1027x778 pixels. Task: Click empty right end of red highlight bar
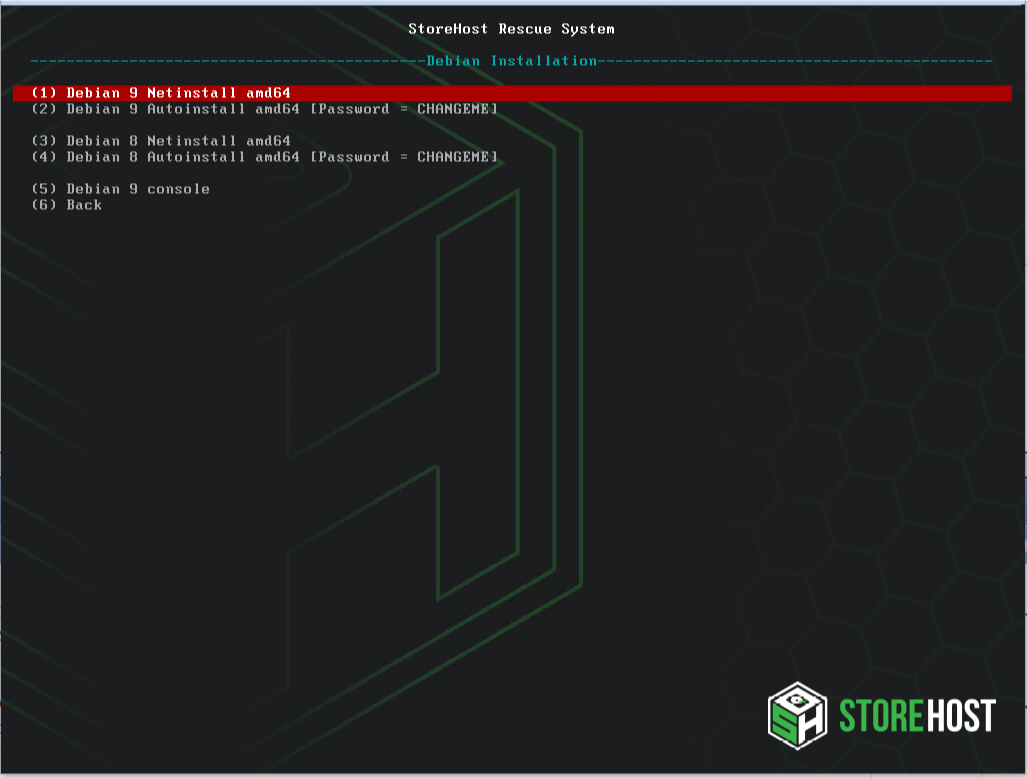(900, 93)
